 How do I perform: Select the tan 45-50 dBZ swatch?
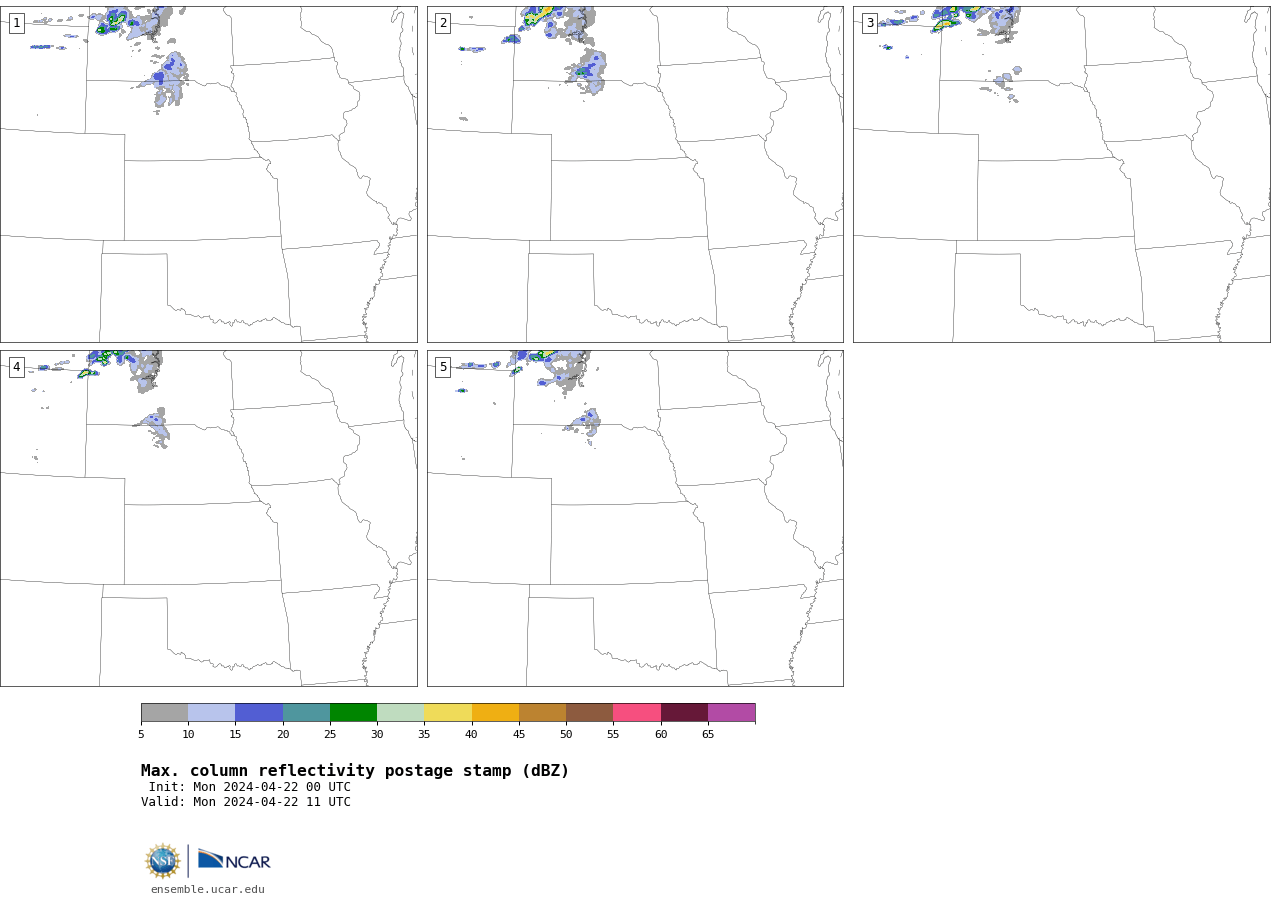click(542, 713)
